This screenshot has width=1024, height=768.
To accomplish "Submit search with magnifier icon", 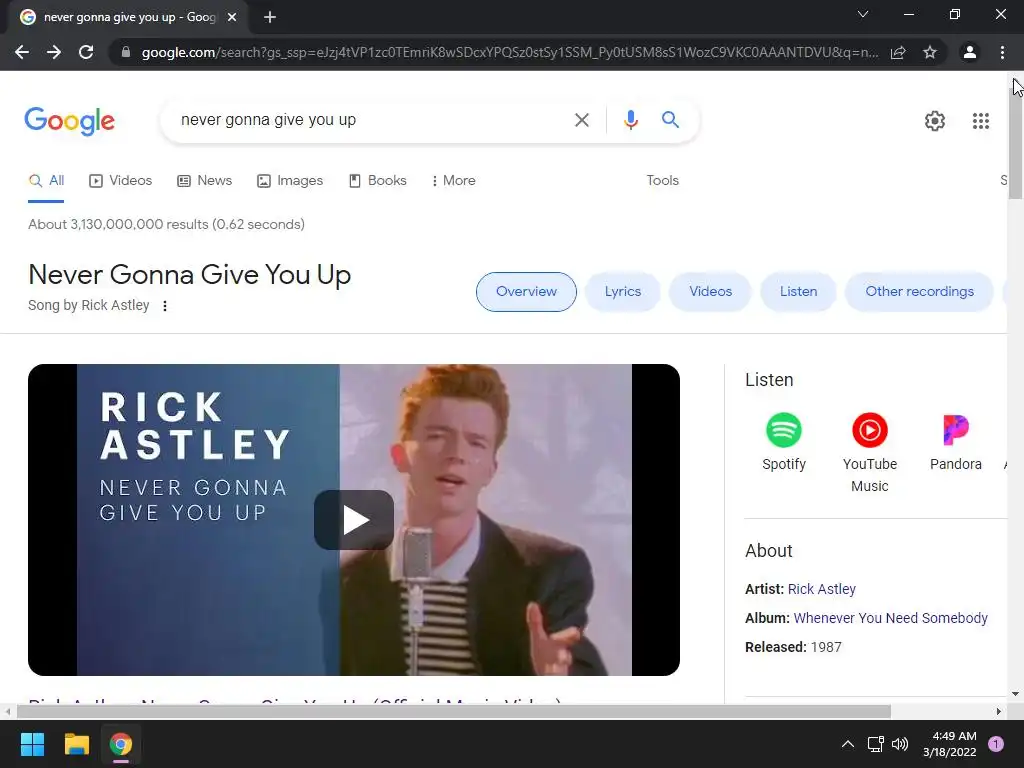I will (670, 120).
